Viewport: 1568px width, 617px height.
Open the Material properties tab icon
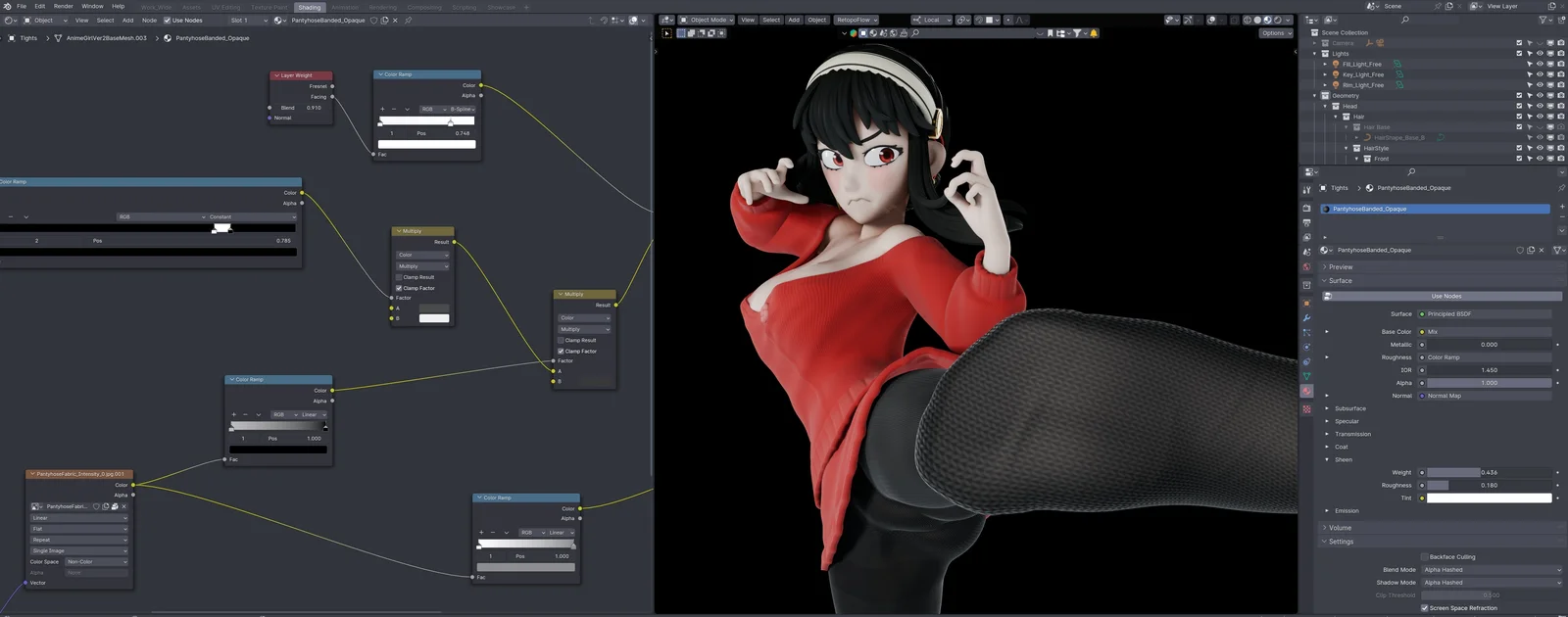1306,391
